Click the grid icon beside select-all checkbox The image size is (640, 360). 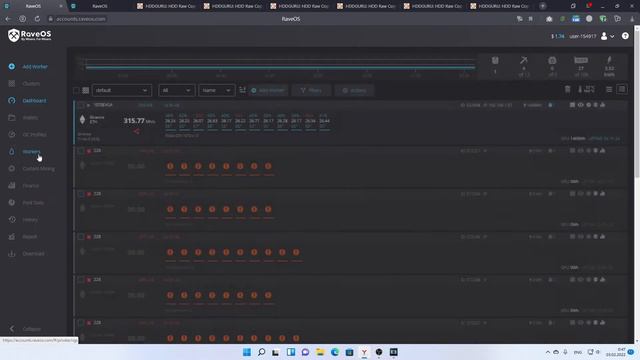point(86,90)
